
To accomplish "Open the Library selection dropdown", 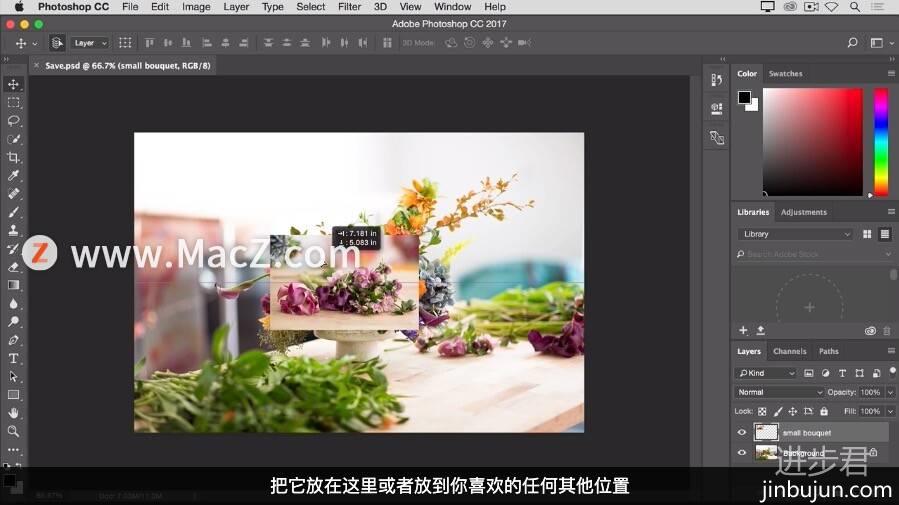I will tap(796, 234).
